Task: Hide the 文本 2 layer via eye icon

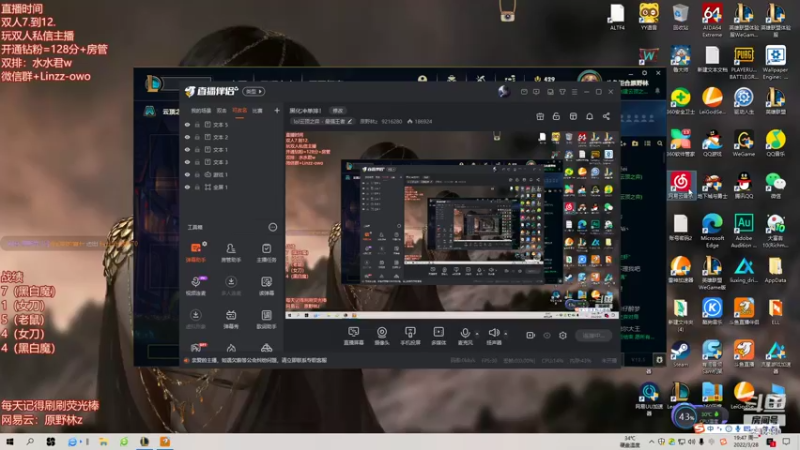Action: (187, 137)
